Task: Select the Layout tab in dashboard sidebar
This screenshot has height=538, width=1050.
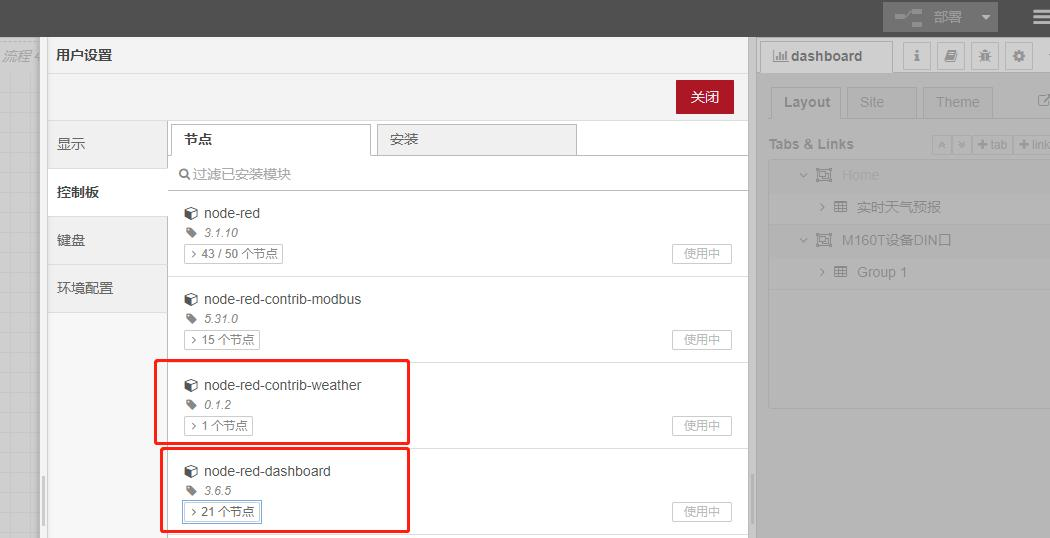Action: pyautogui.click(x=807, y=103)
